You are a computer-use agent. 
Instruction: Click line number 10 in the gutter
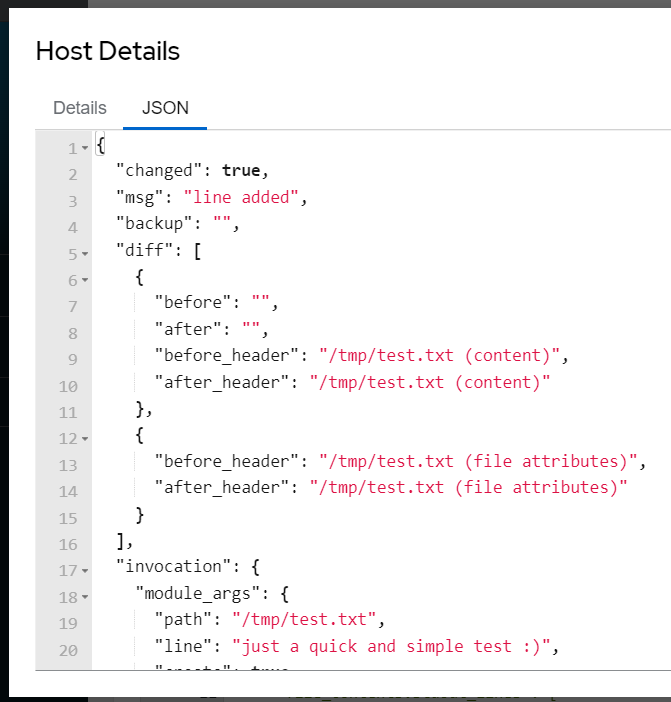[68, 384]
